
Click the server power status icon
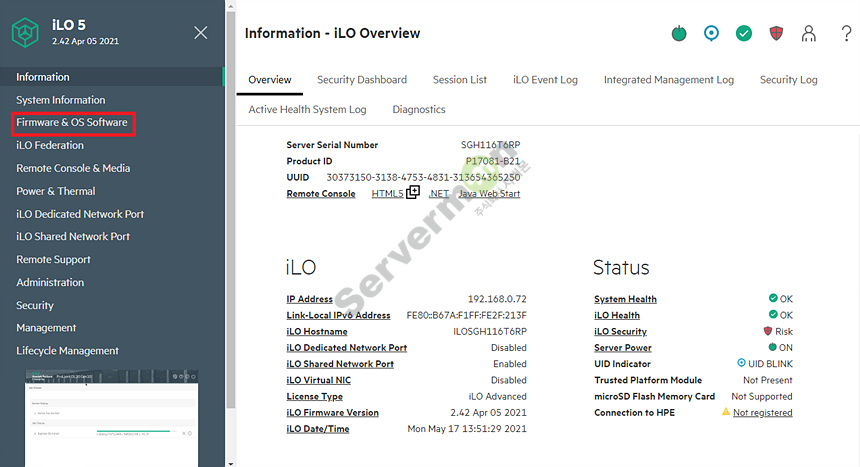[x=679, y=33]
